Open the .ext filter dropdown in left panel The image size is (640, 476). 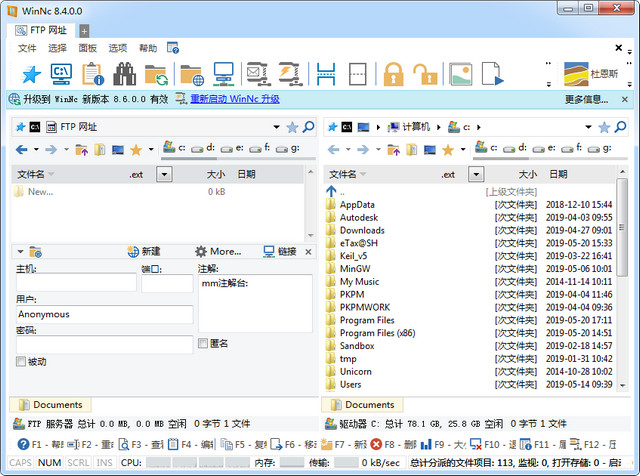164,174
